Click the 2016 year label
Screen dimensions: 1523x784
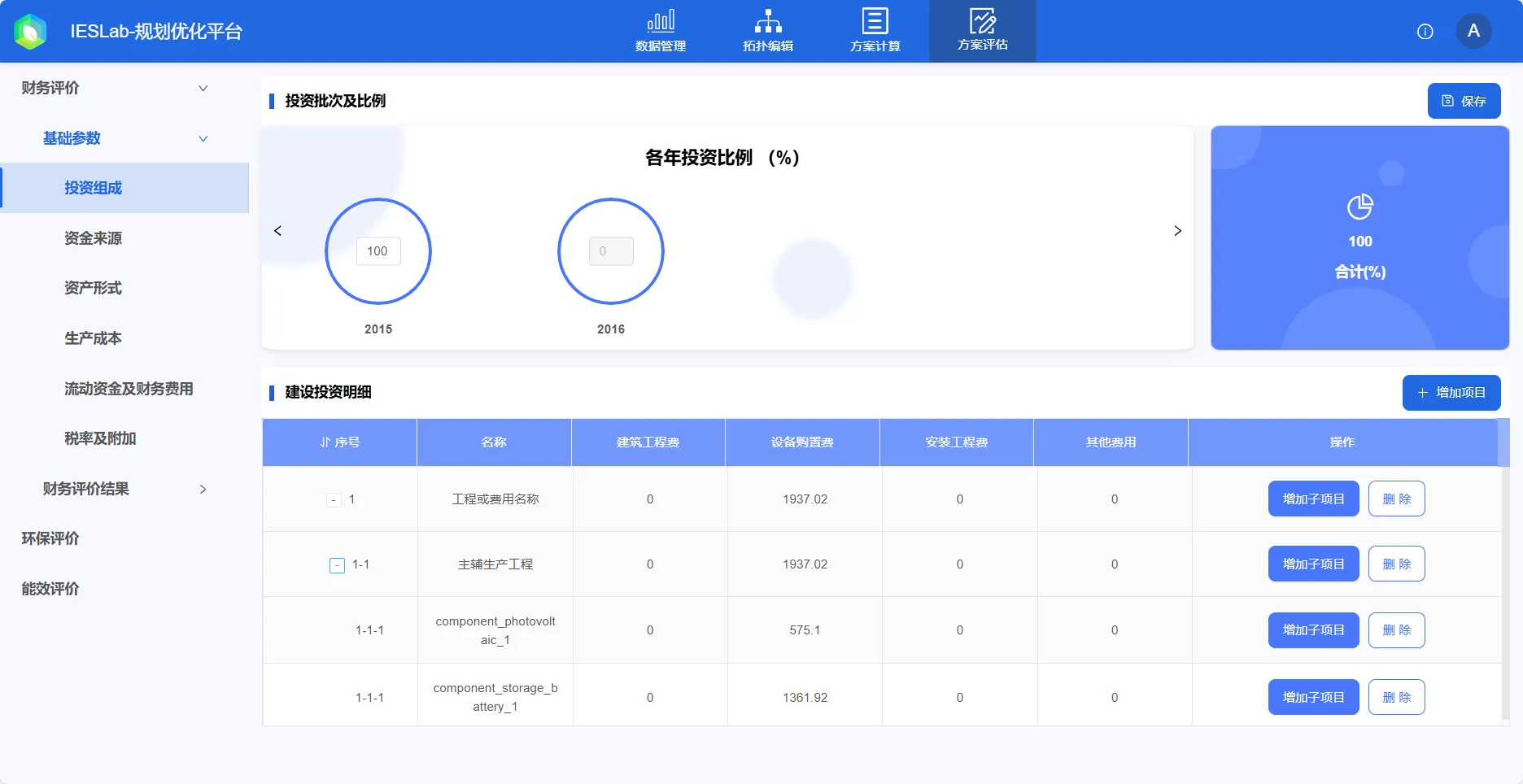point(611,329)
